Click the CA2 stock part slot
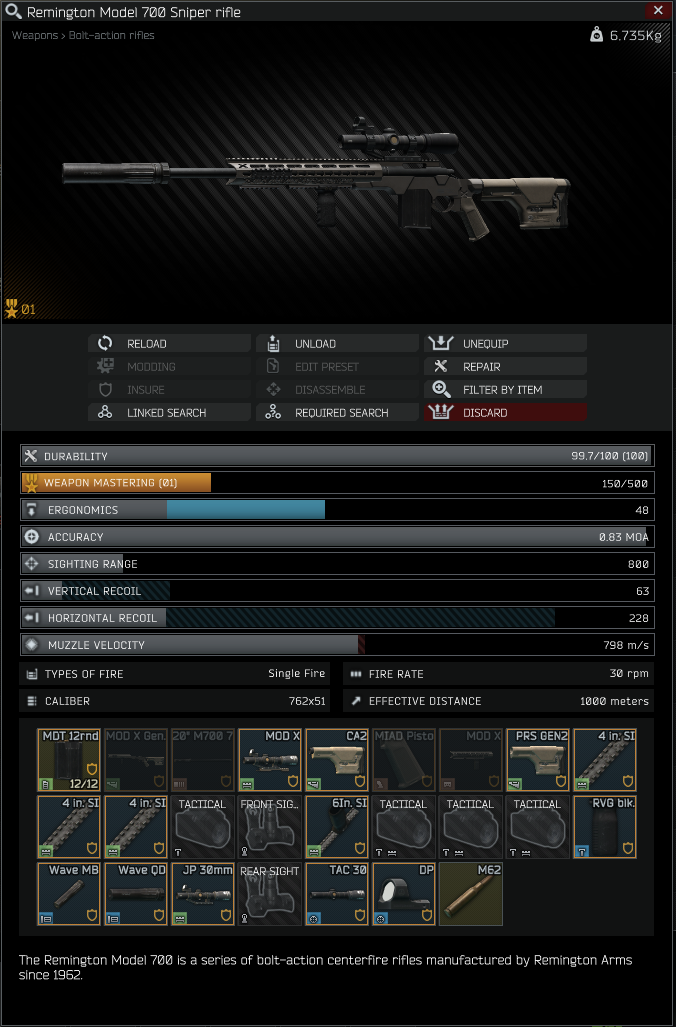Screen dimensions: 676x1027 [x=337, y=760]
